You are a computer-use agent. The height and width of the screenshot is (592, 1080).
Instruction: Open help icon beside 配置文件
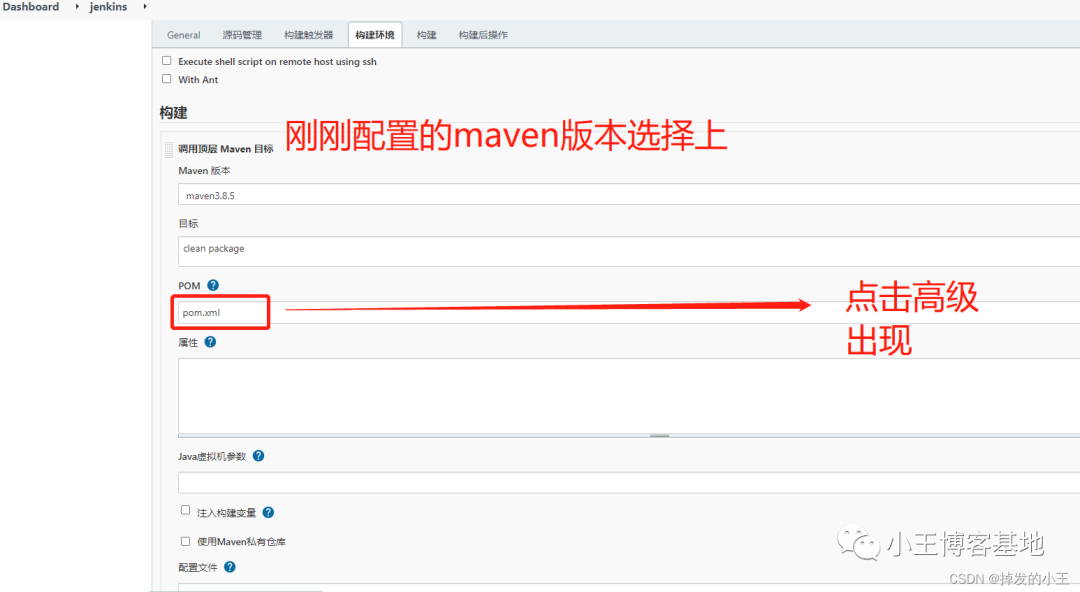pos(230,567)
